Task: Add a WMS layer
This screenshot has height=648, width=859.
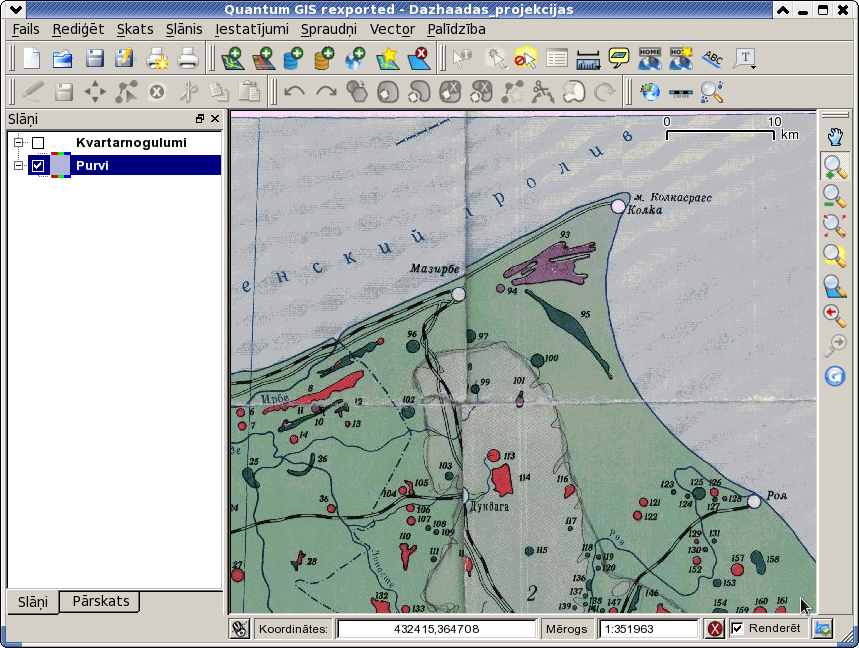Action: coord(356,58)
